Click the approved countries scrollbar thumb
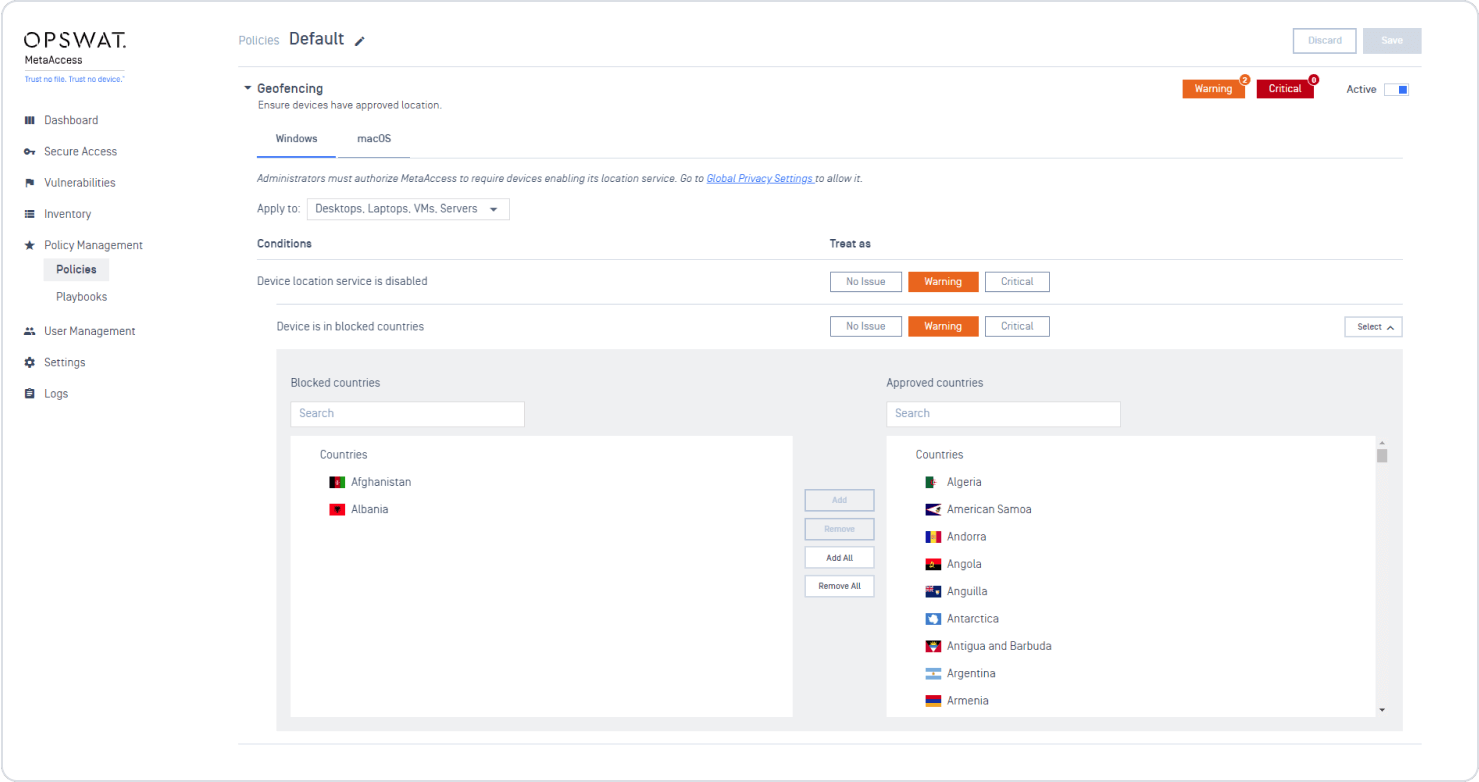 (1382, 456)
